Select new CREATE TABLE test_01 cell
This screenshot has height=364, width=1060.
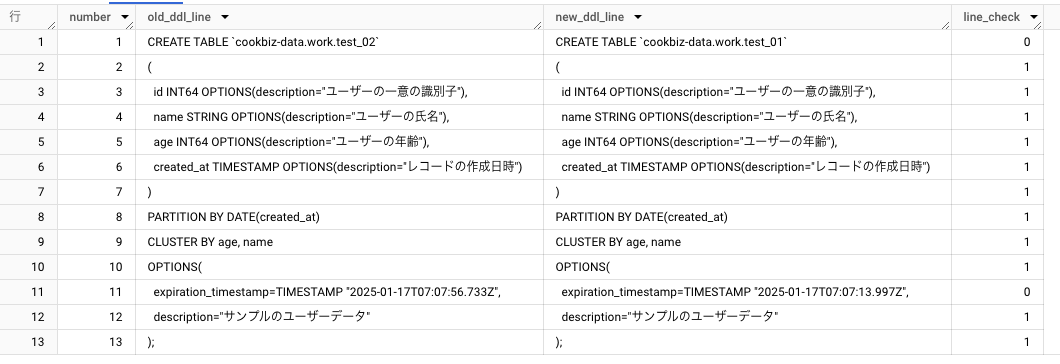pyautogui.click(x=748, y=42)
